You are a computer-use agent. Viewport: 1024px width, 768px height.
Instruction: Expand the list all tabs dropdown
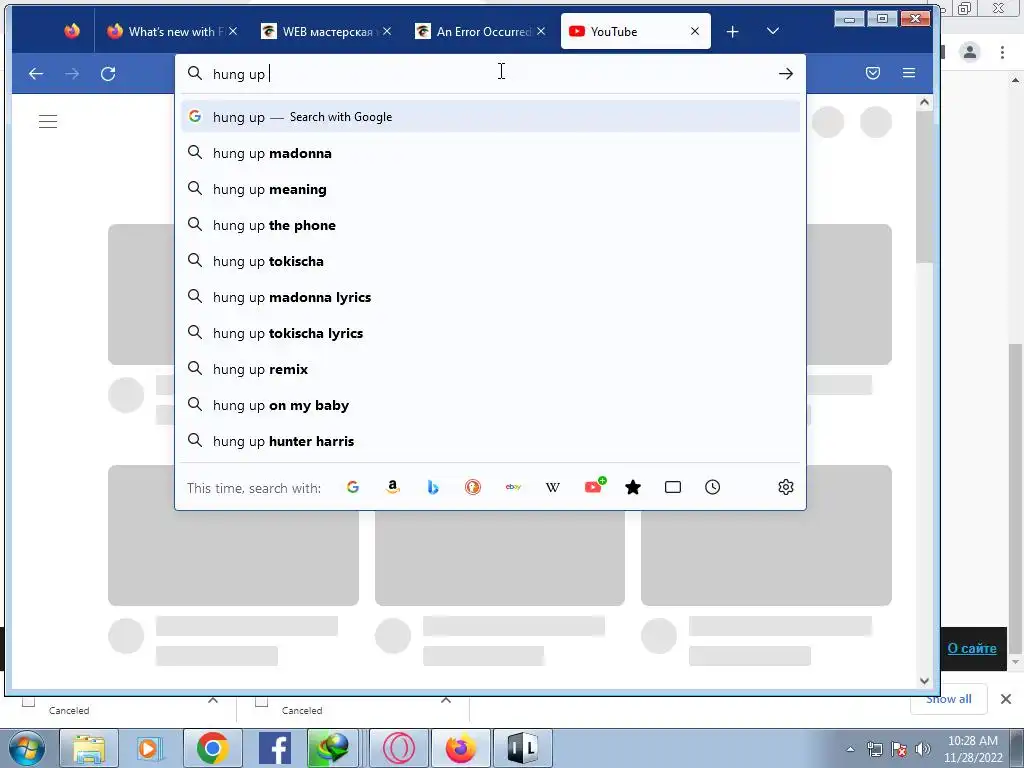[x=773, y=31]
